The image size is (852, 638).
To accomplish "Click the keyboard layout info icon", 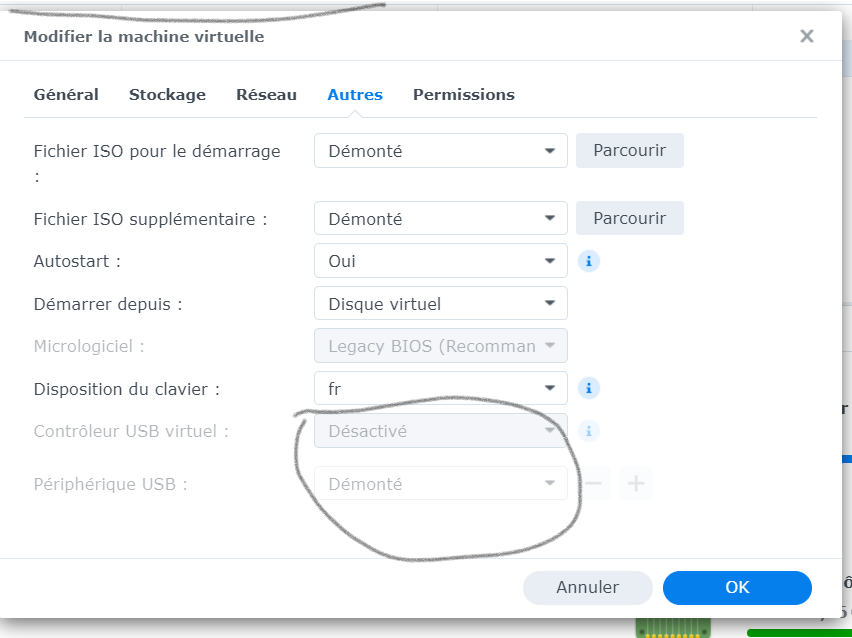I will 590,388.
